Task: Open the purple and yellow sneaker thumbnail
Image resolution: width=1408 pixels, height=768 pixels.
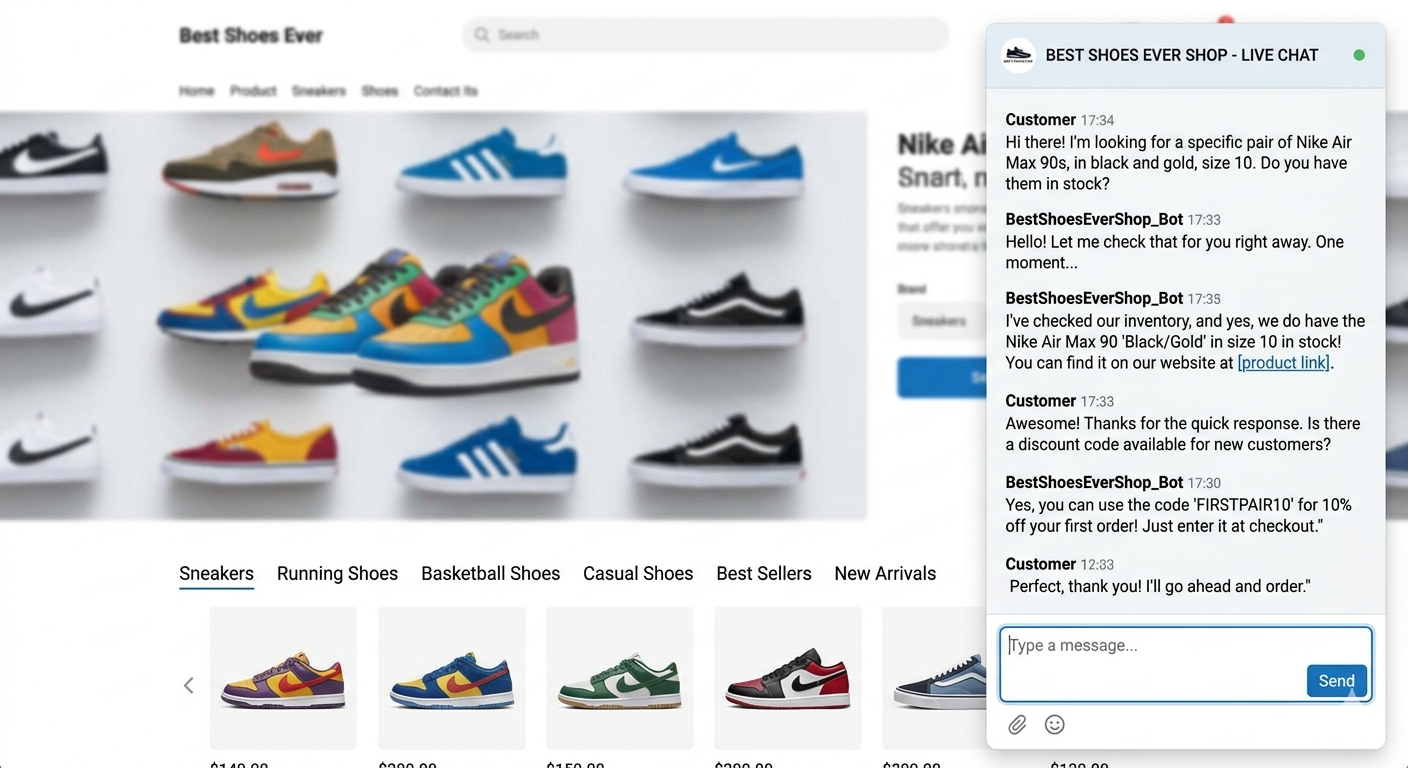Action: click(283, 678)
